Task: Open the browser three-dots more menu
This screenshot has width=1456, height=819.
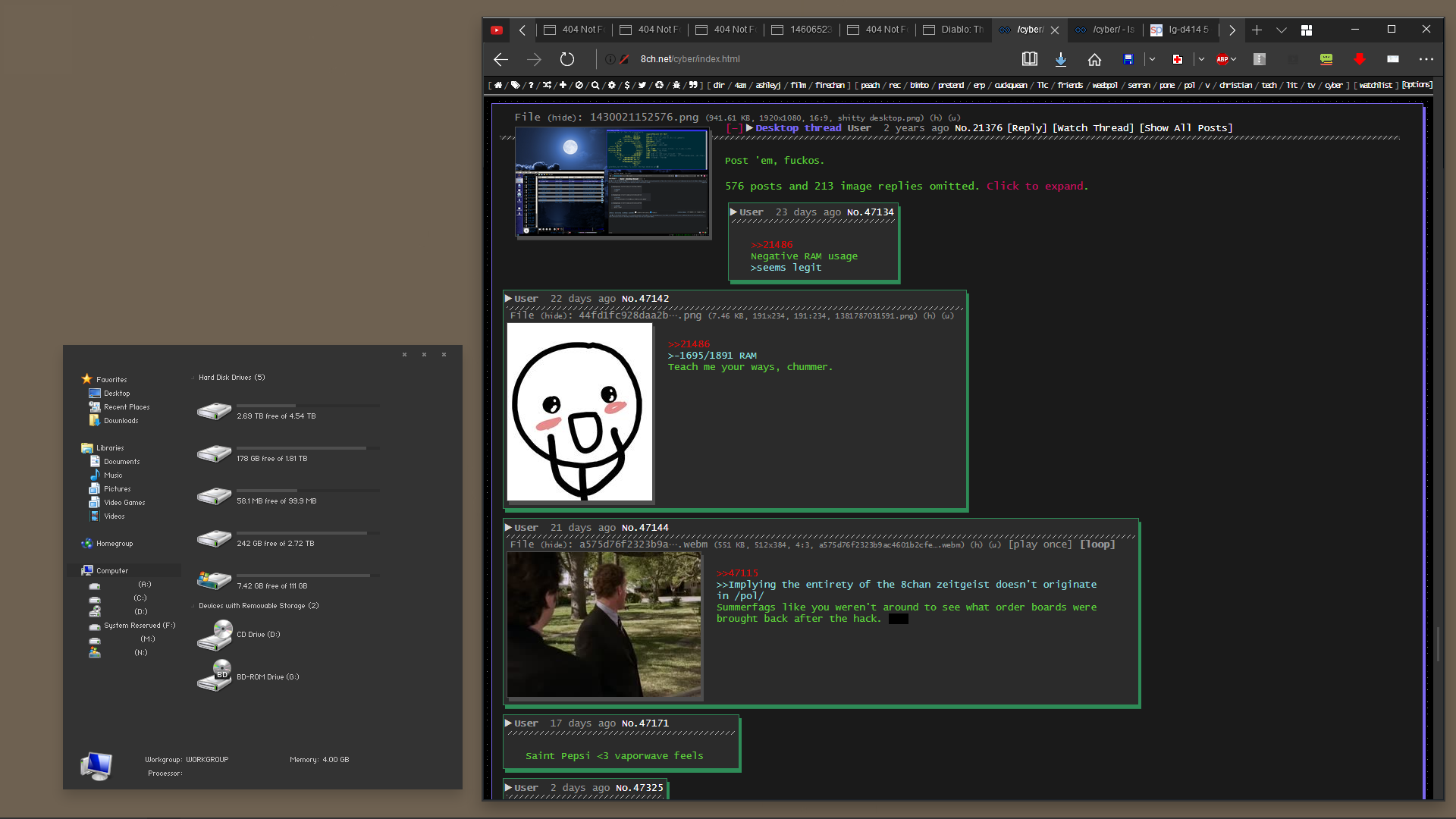Action: tap(1426, 59)
